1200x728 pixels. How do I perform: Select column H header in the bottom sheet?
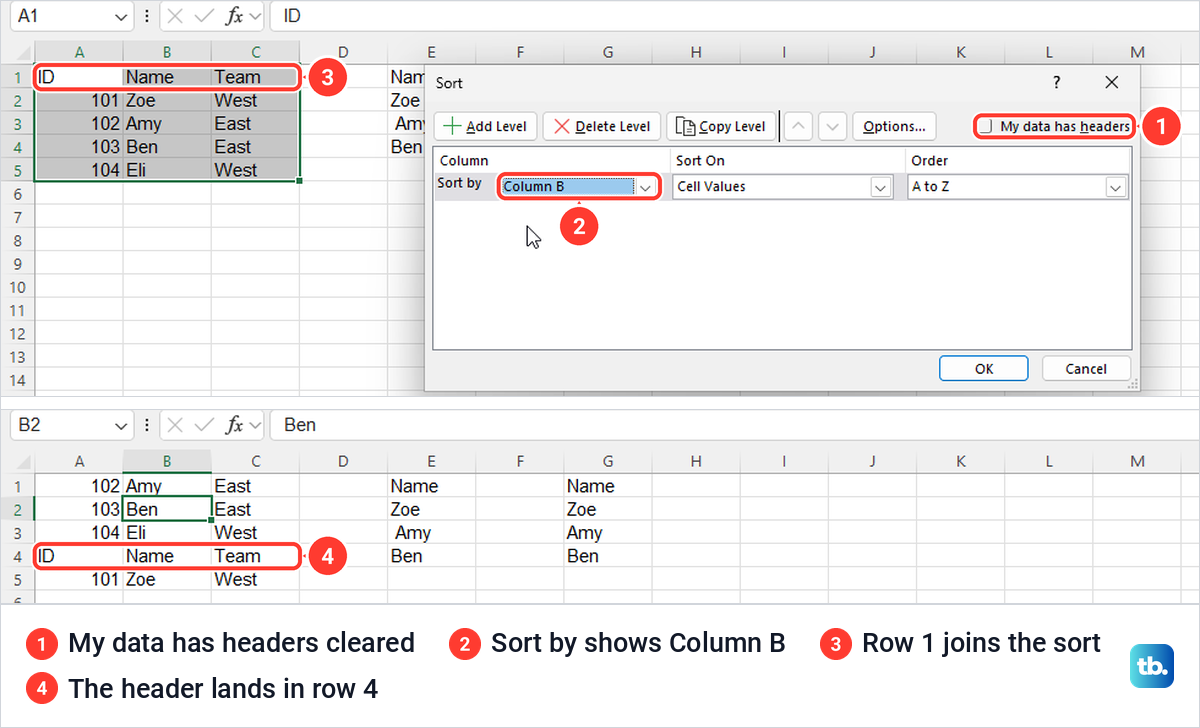point(695,461)
